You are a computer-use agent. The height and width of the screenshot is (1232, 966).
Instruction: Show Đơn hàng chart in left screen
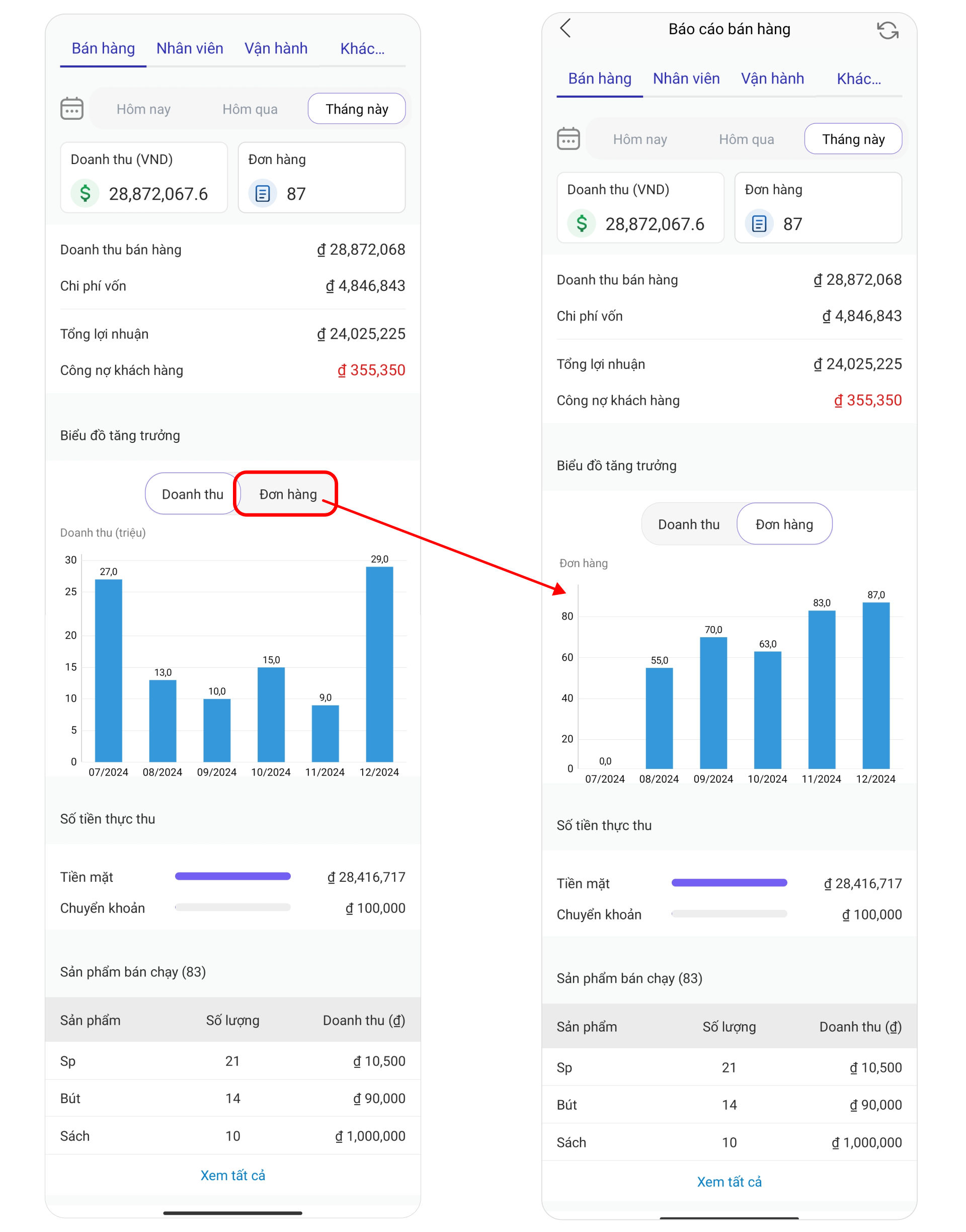point(288,494)
